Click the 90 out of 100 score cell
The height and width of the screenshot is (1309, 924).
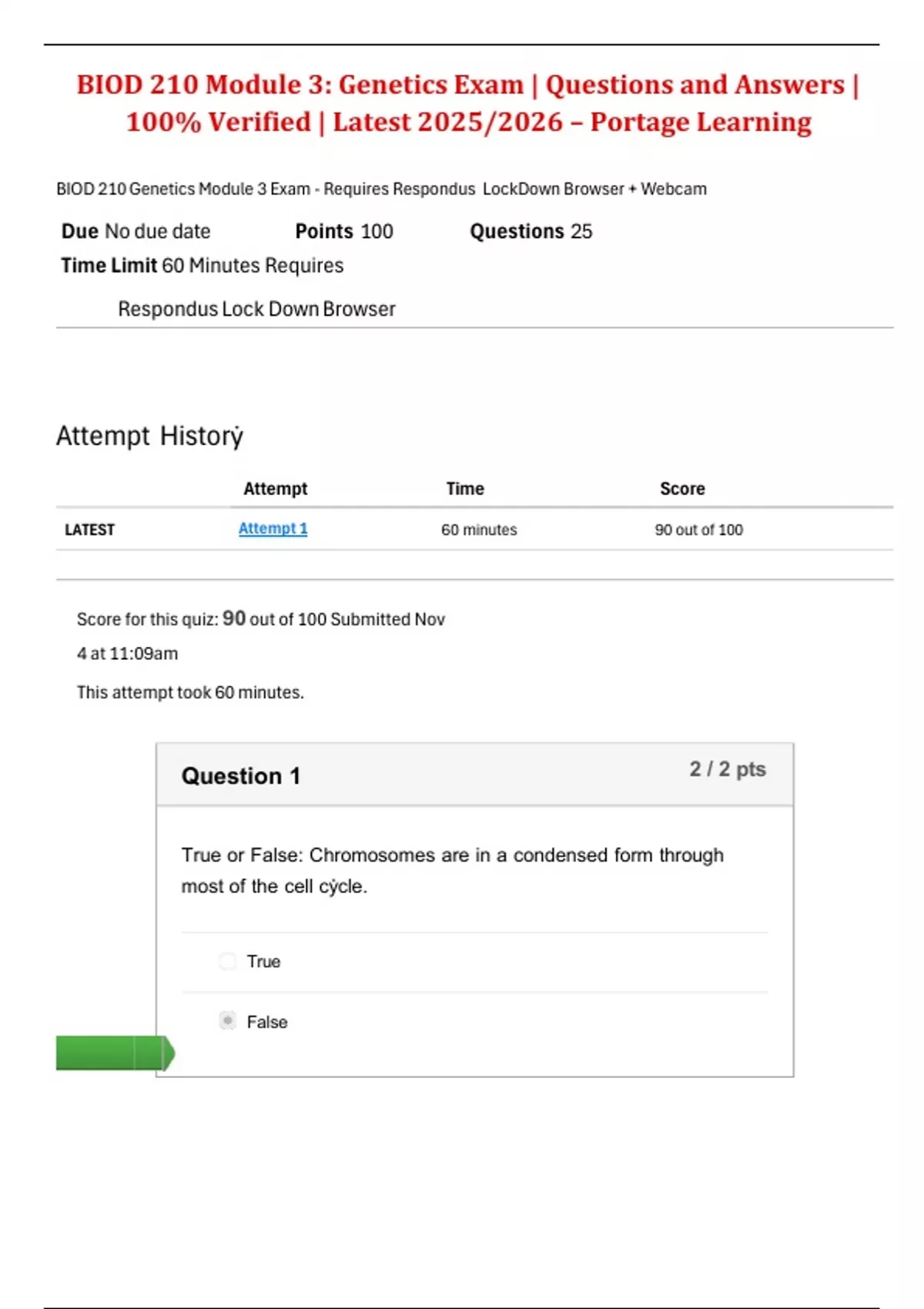coord(698,530)
